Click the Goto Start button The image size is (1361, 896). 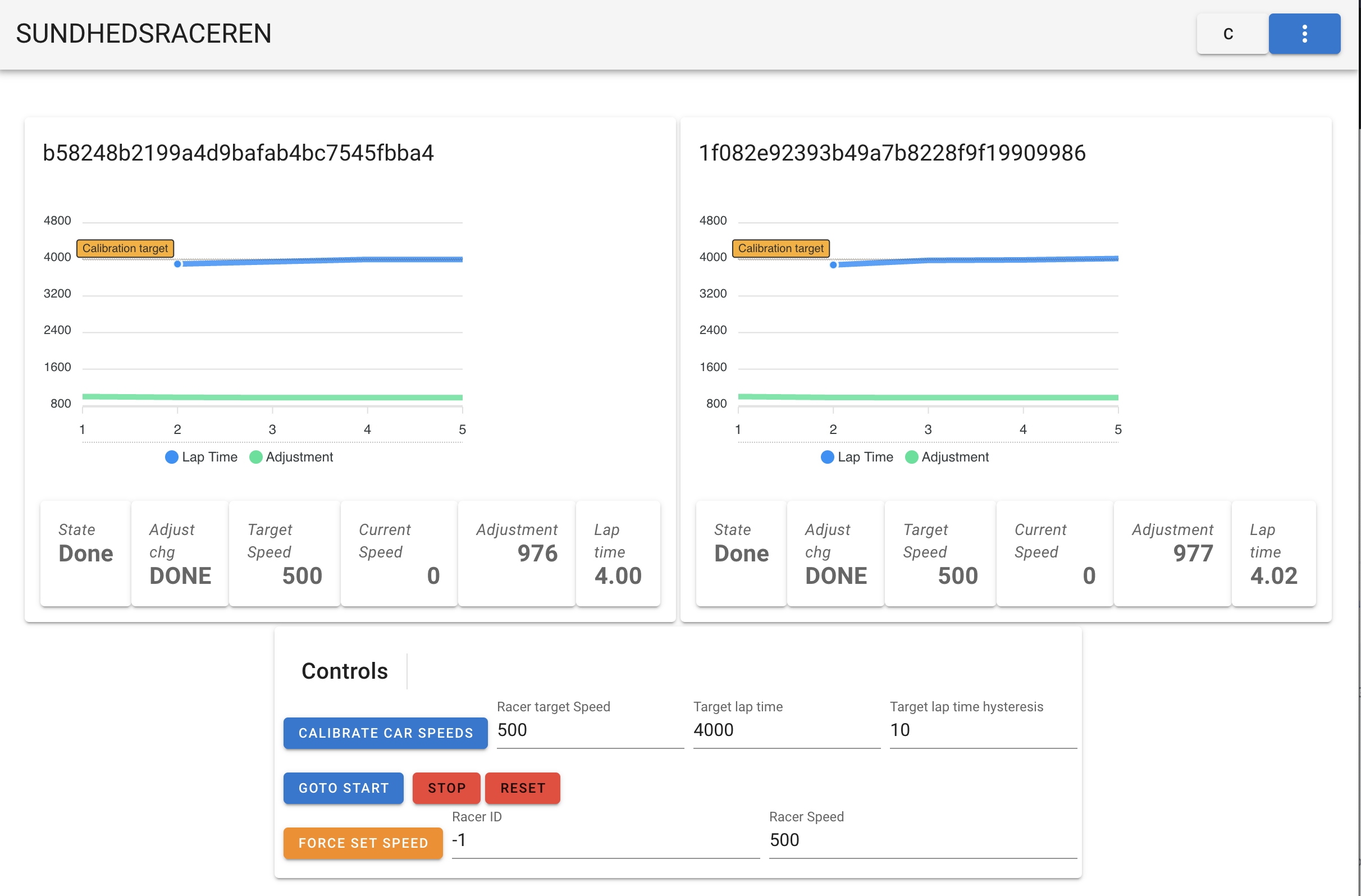pos(343,788)
